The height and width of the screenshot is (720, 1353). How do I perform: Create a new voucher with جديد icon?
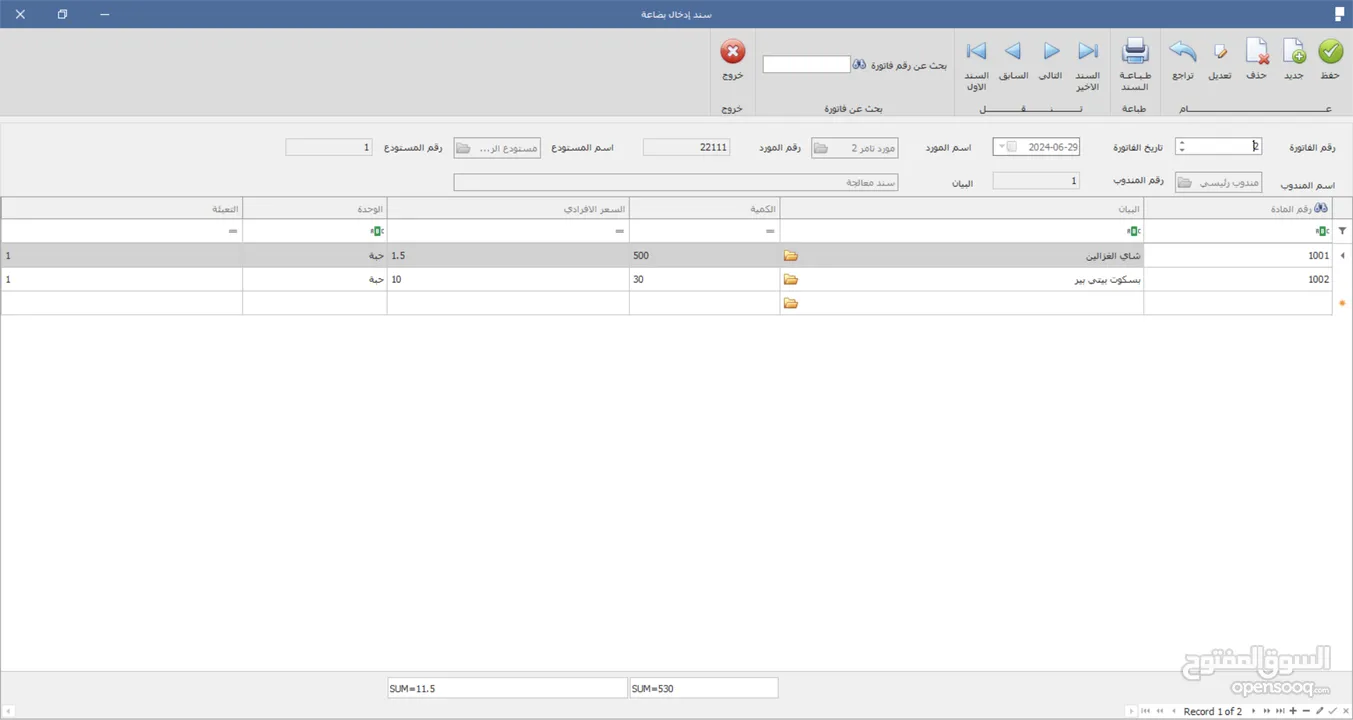(x=1294, y=51)
